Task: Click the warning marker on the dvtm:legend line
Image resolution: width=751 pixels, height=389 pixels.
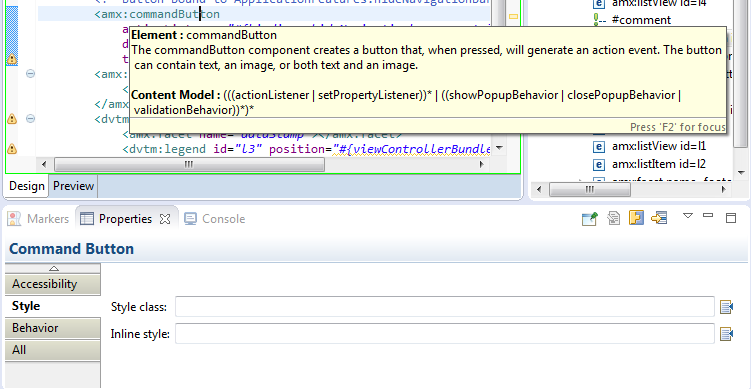Action: click(x=11, y=149)
